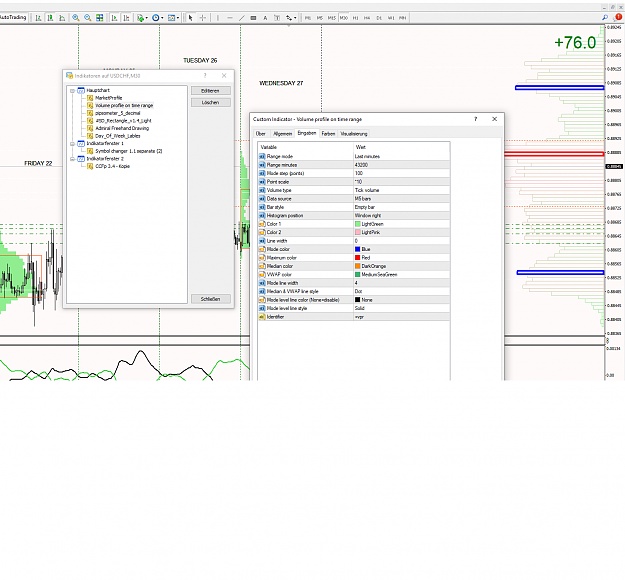Switch timeframe to M1
The width and height of the screenshot is (625, 580).
308,18
